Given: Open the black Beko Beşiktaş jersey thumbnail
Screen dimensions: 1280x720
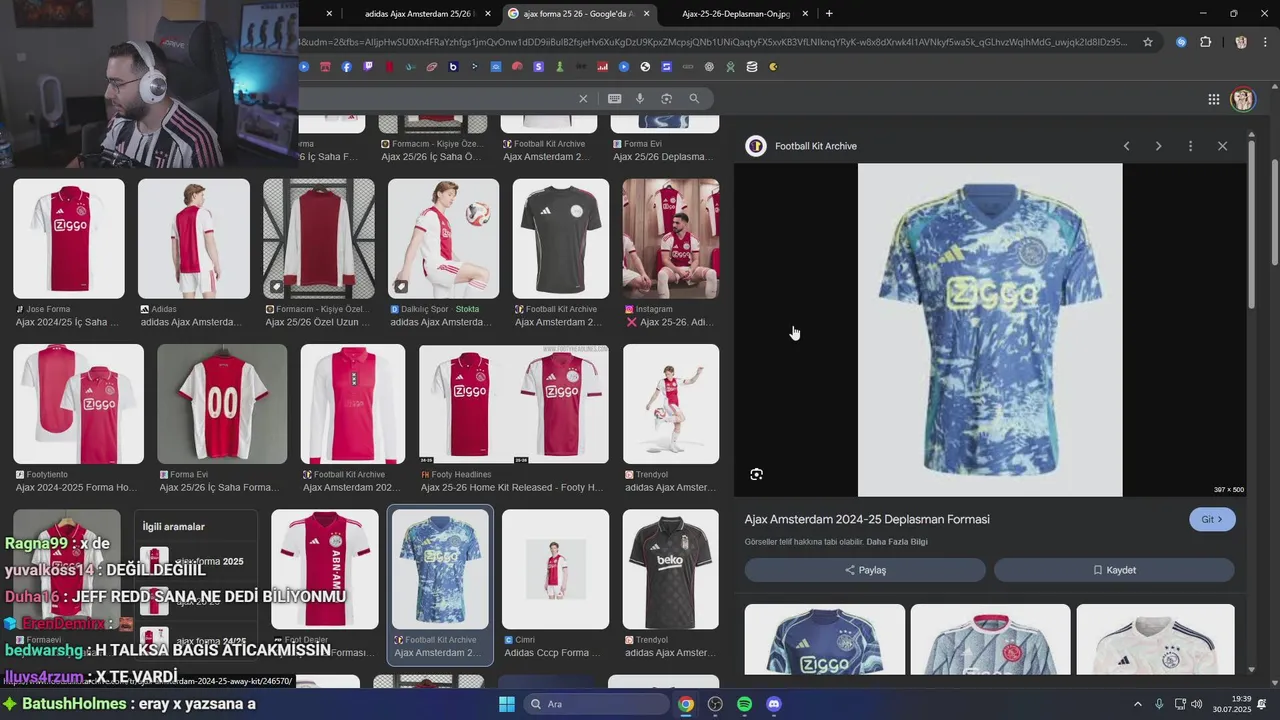Looking at the screenshot, I should [x=670, y=569].
